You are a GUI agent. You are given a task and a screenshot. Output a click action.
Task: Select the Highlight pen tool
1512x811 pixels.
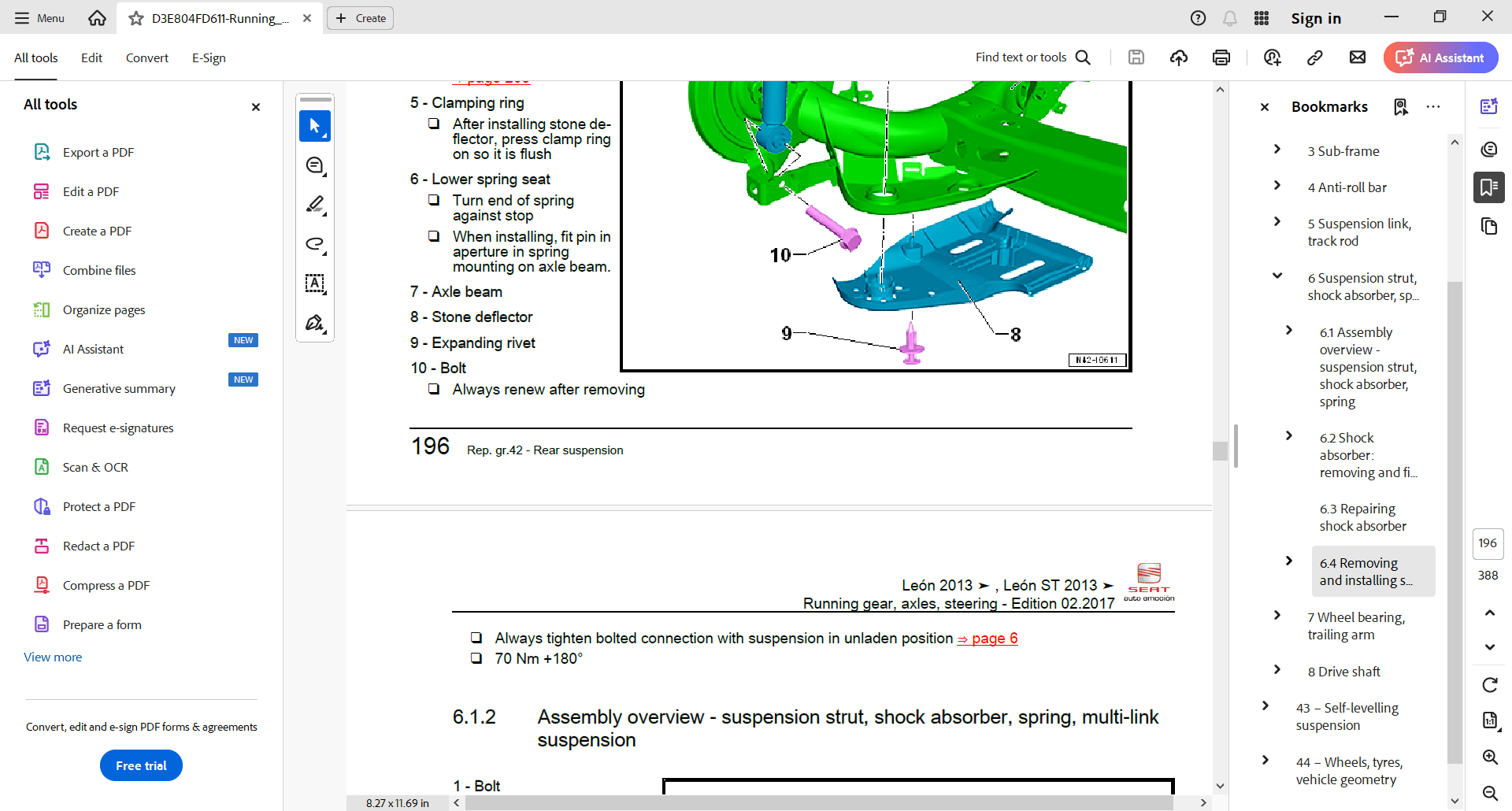pos(315,205)
